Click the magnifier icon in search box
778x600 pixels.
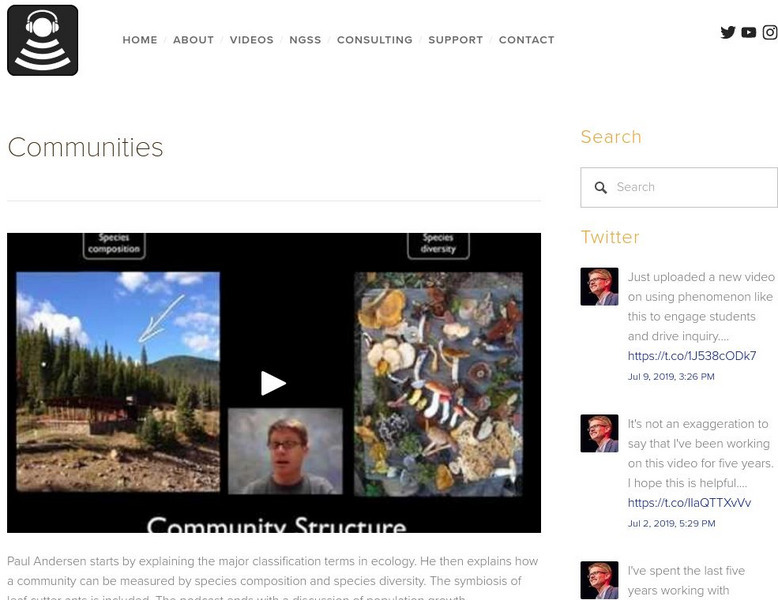[600, 188]
